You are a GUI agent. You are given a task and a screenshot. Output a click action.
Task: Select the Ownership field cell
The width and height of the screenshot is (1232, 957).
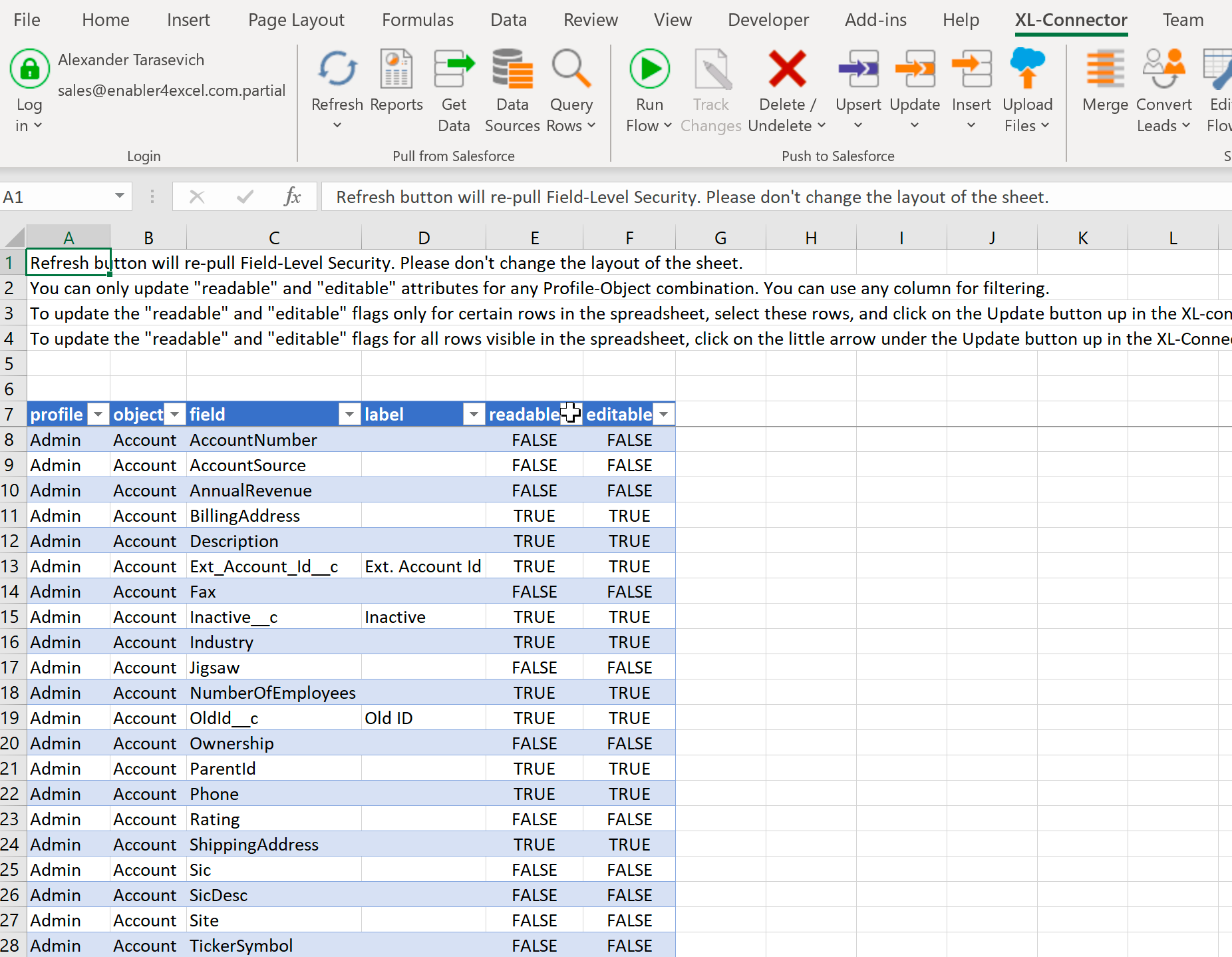coord(274,743)
